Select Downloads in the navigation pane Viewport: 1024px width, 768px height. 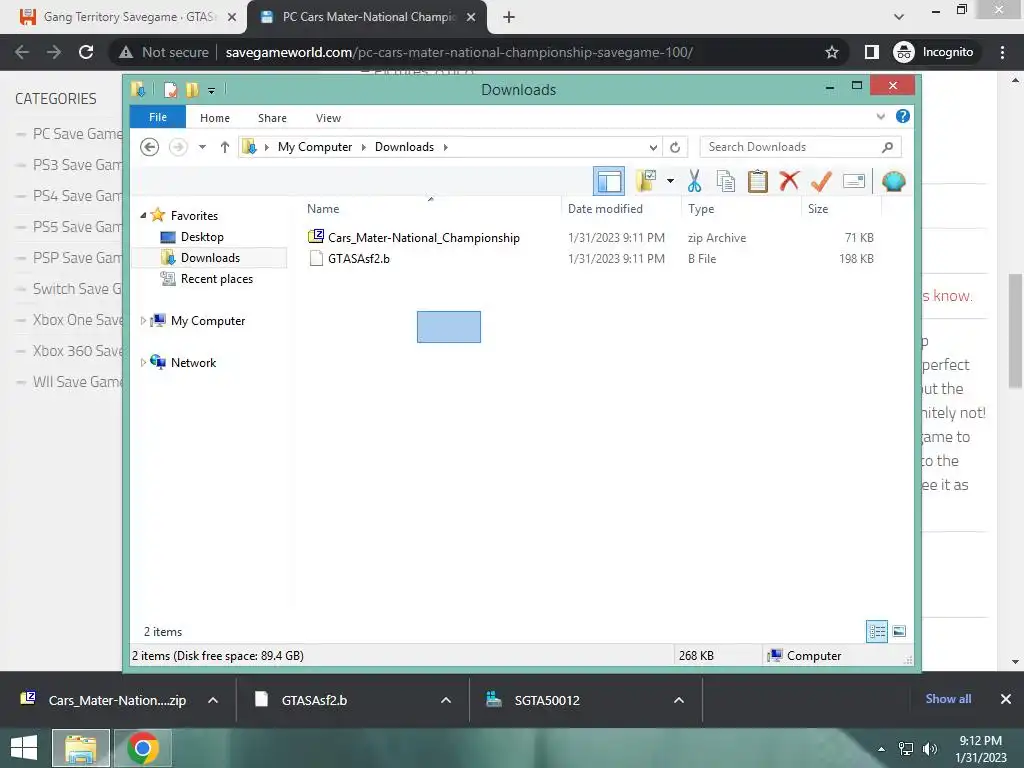coord(210,257)
